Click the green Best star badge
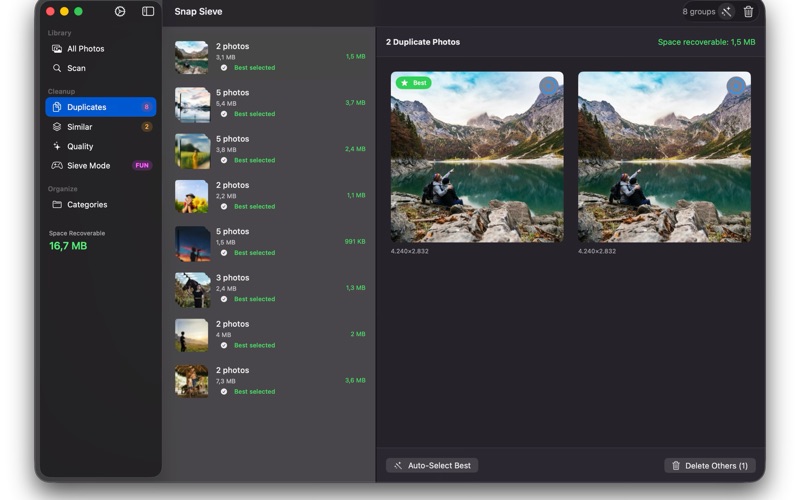This screenshot has height=500, width=800. coord(414,83)
